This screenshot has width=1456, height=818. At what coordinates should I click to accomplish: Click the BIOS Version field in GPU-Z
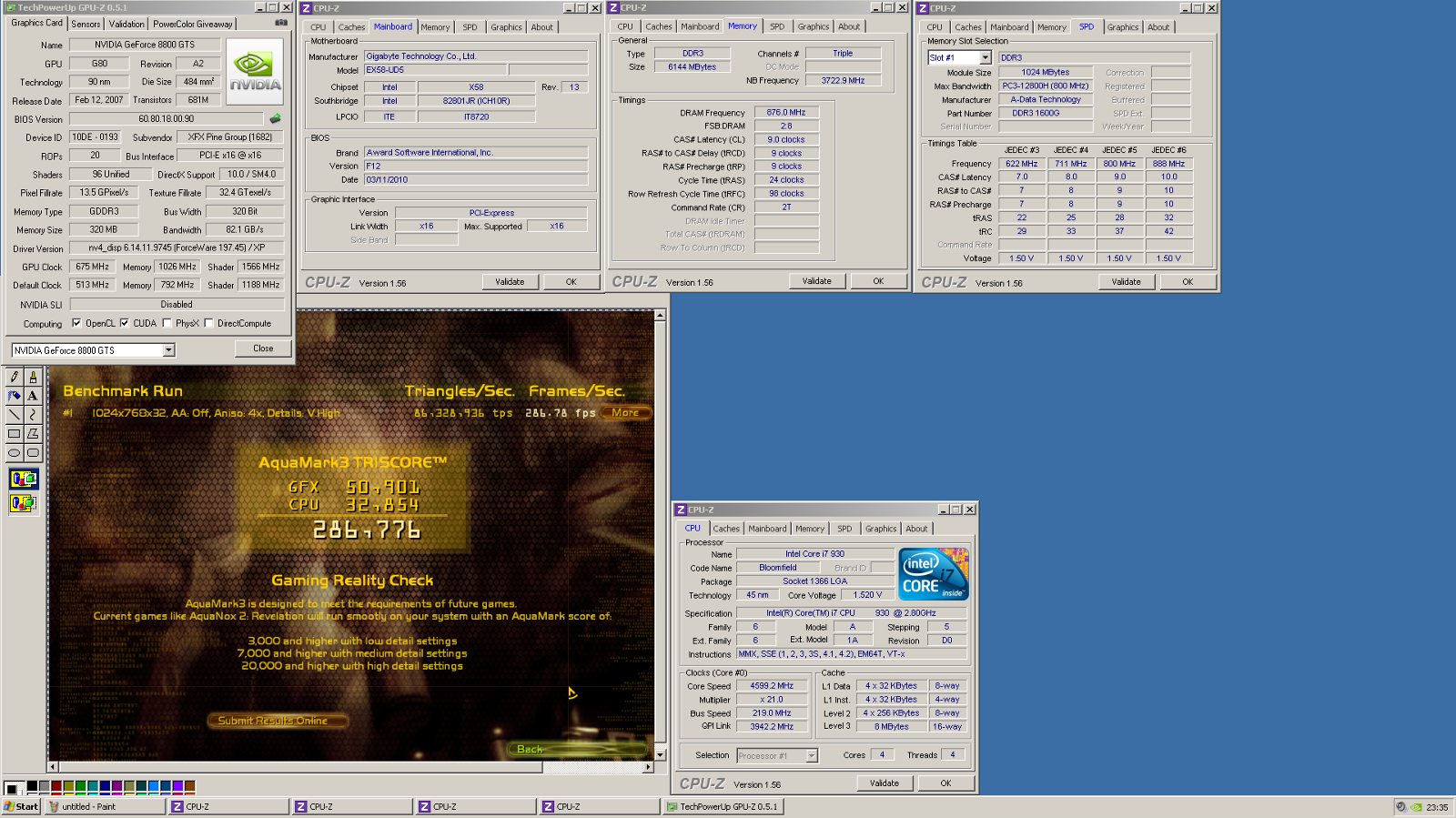167,119
